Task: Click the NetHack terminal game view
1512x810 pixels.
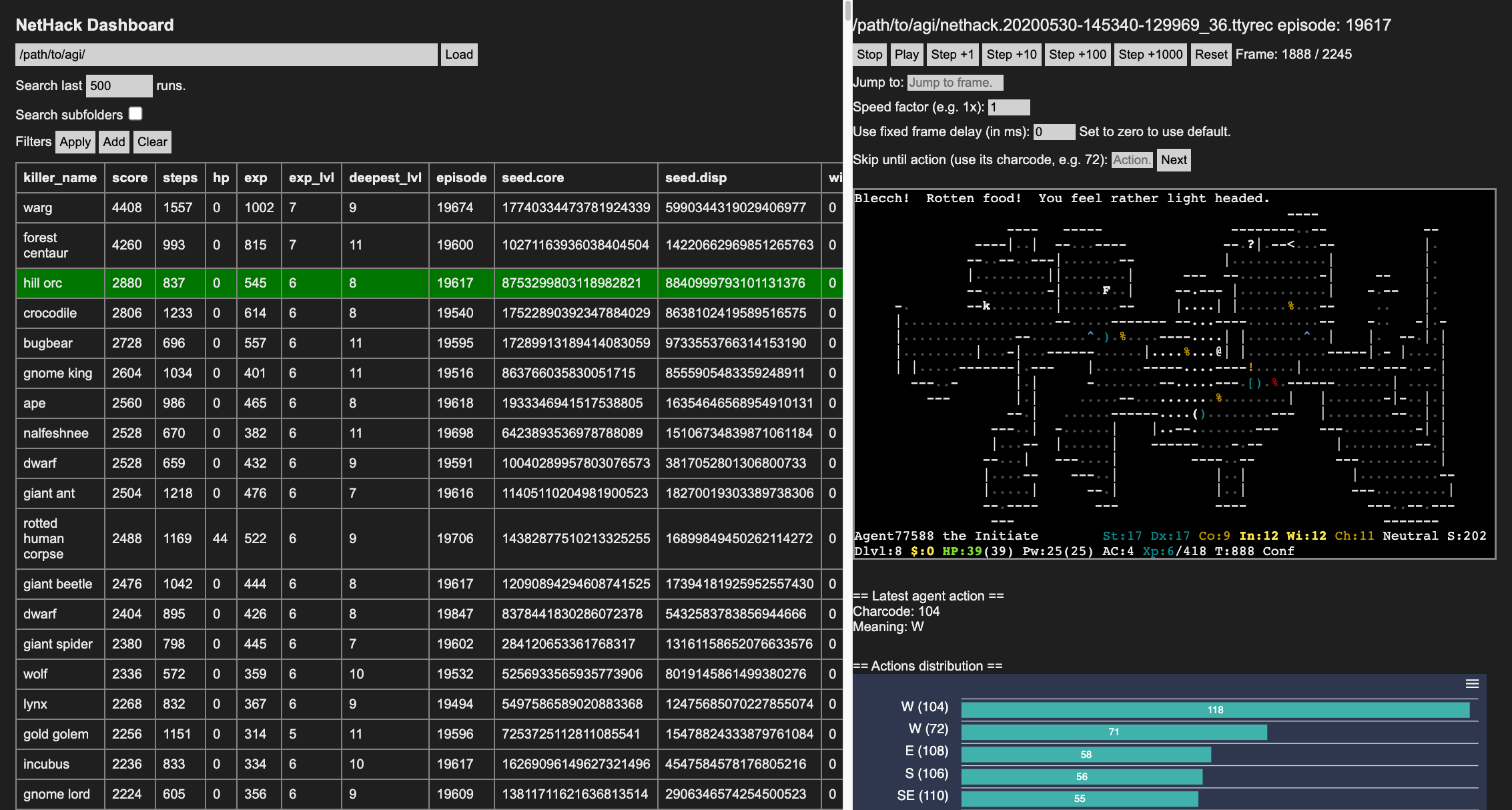Action: (1174, 374)
